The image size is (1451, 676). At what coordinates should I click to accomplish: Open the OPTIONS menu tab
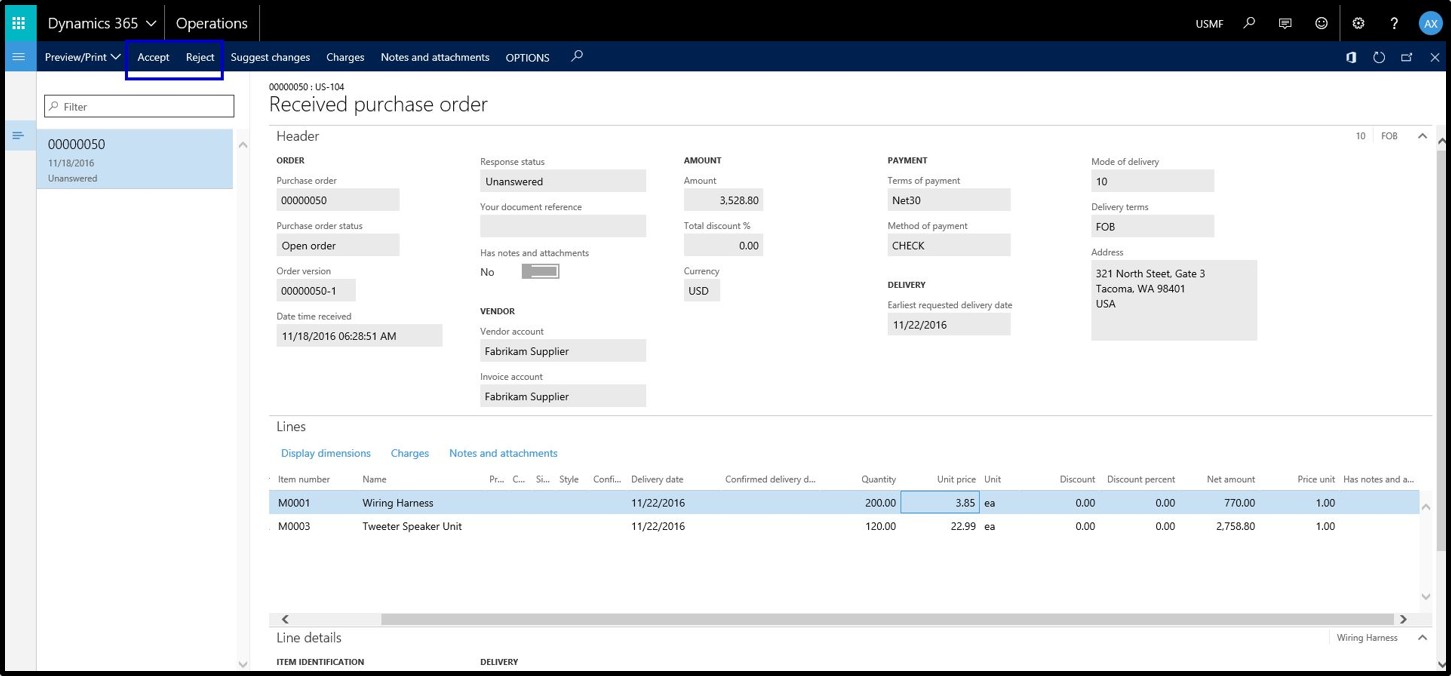tap(527, 58)
